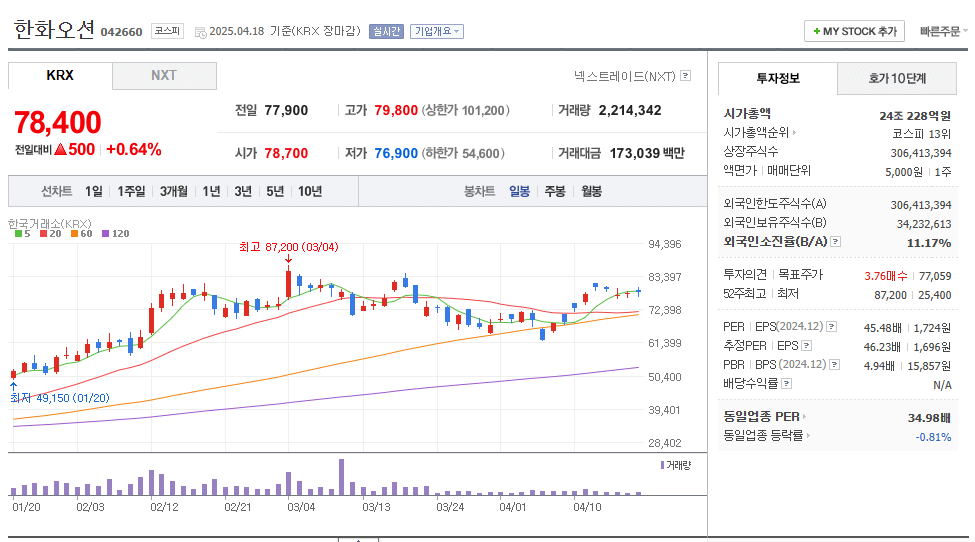Click help icon beside 배당수익률
Screen dimensions: 975x542
click(787, 384)
